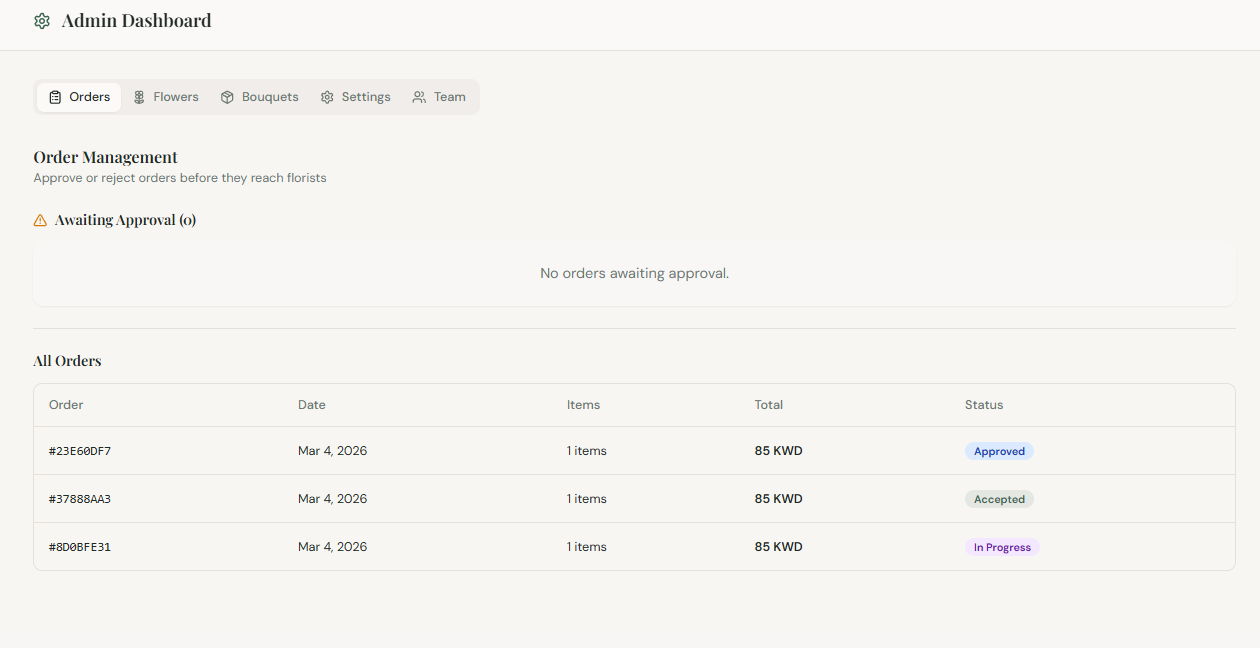Viewport: 1260px width, 648px height.
Task: Click the All Orders heading
Action: 67,361
